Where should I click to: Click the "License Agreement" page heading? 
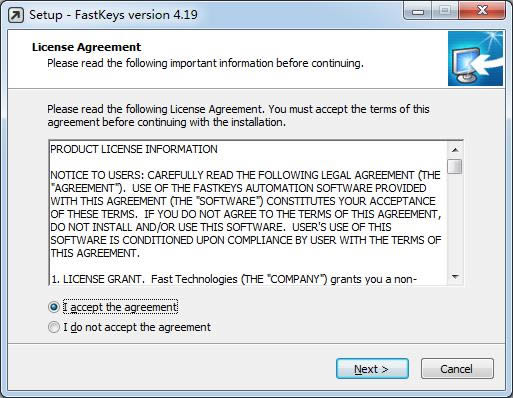pyautogui.click(x=86, y=47)
